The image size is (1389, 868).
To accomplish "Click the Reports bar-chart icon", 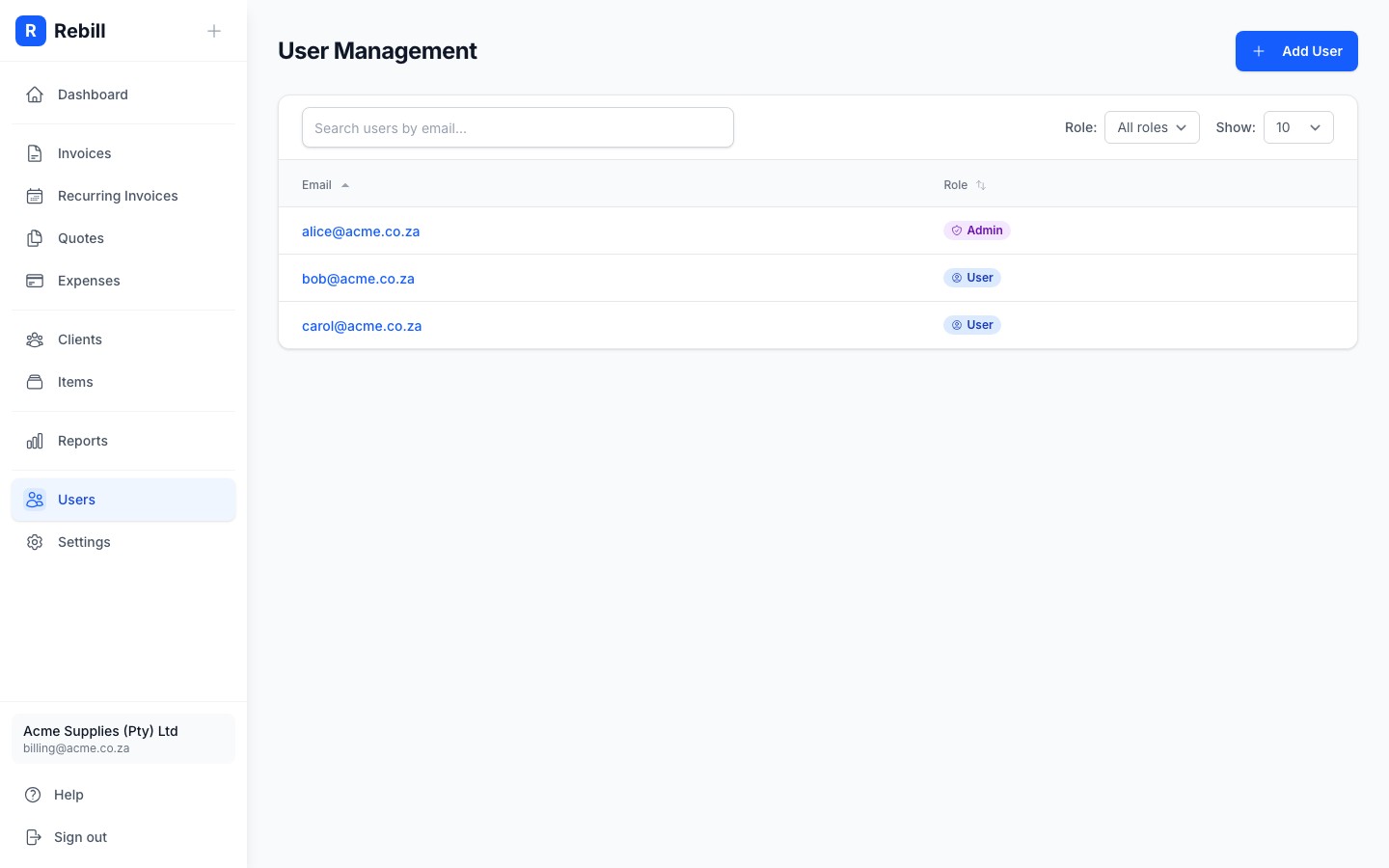I will point(35,441).
